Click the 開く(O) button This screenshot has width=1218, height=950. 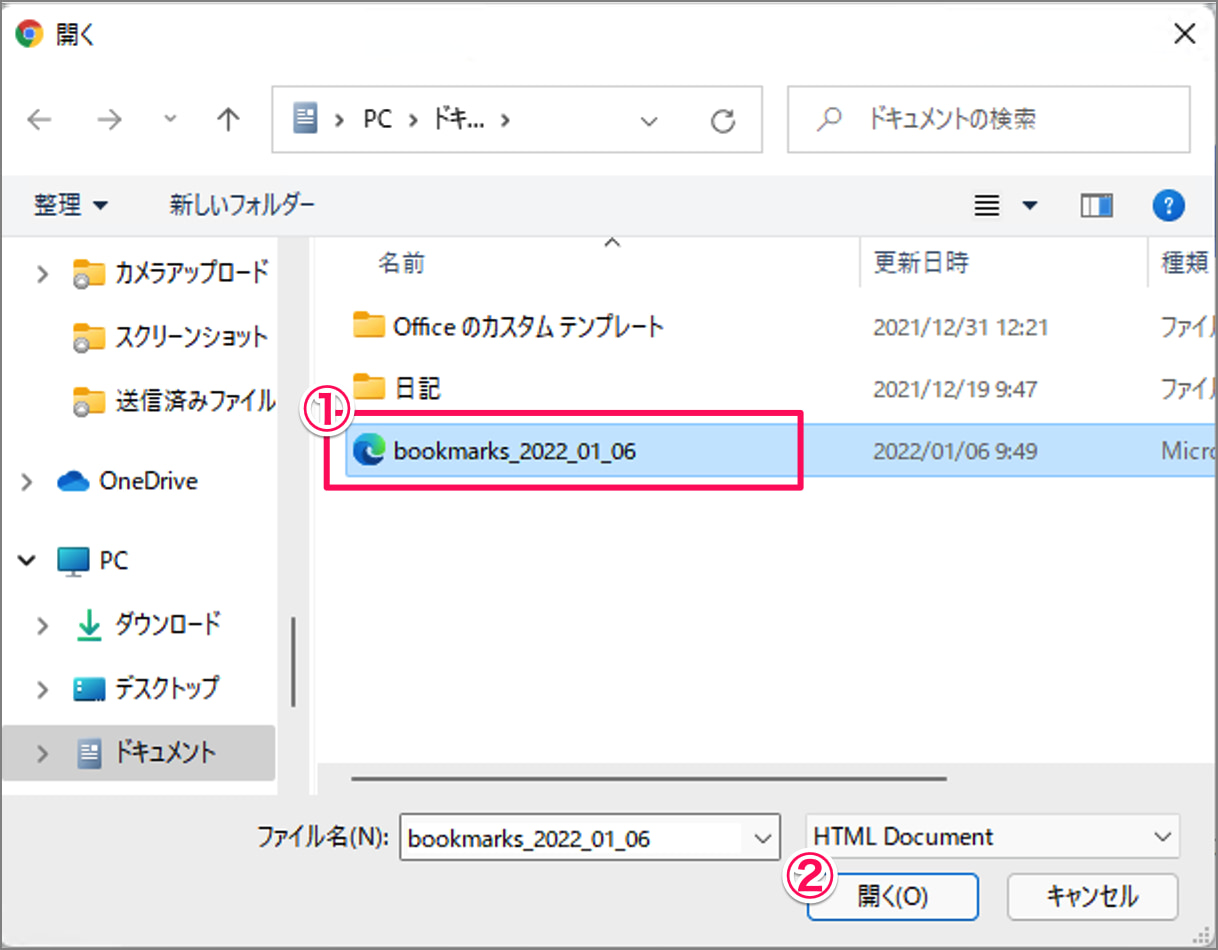[892, 897]
